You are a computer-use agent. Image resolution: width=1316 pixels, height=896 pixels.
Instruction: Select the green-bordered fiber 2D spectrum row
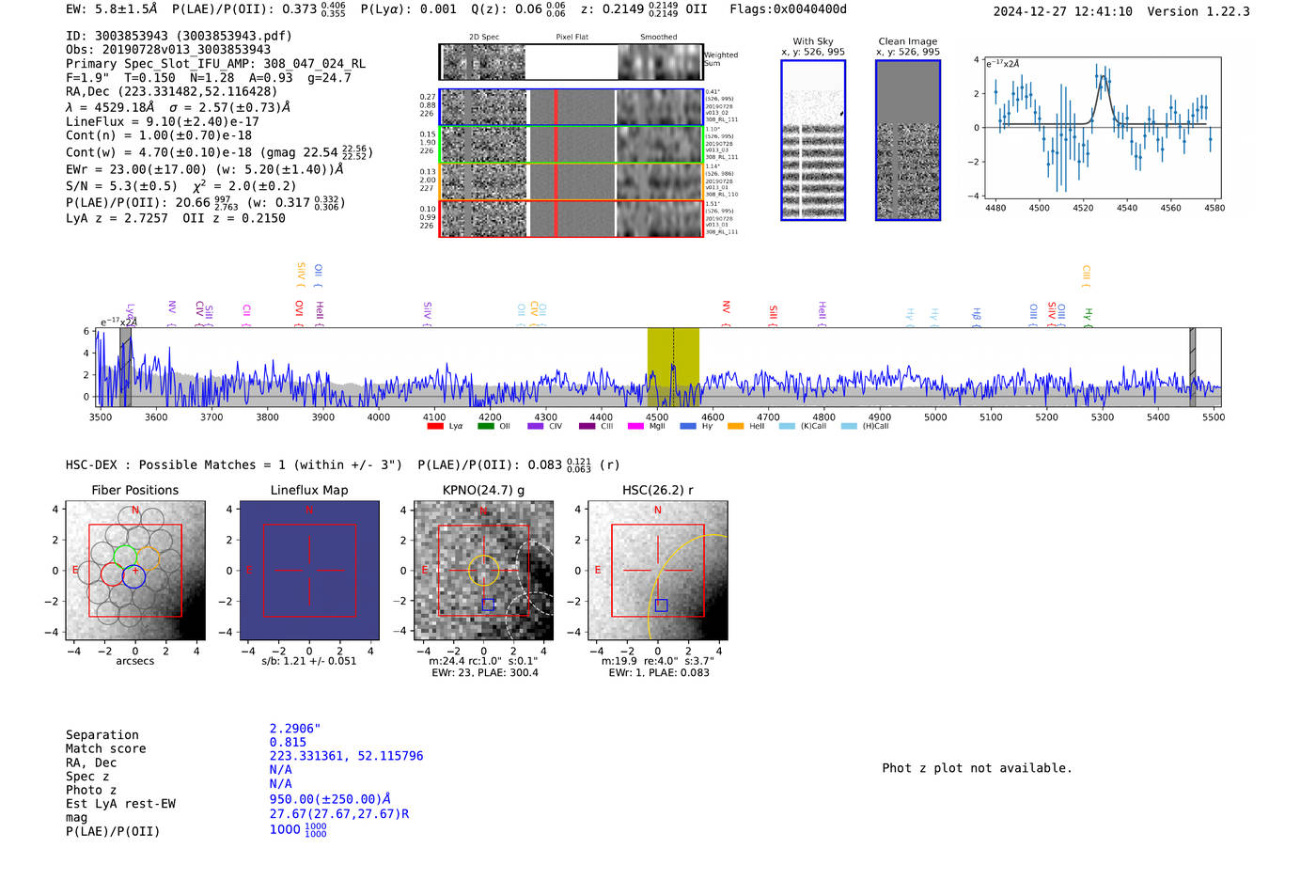571,145
